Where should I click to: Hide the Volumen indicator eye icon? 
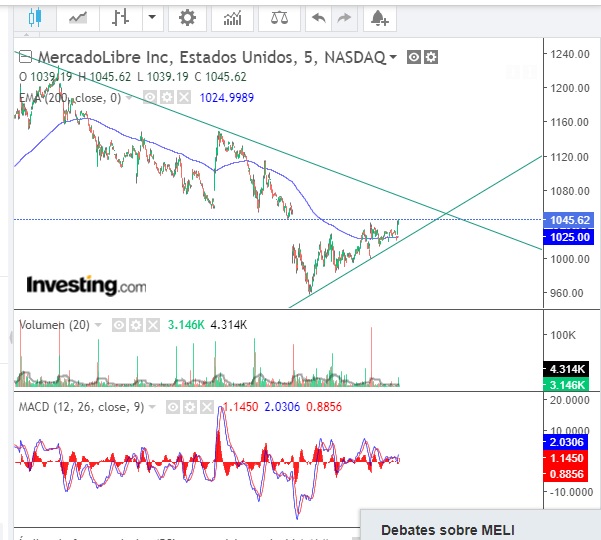pos(119,325)
